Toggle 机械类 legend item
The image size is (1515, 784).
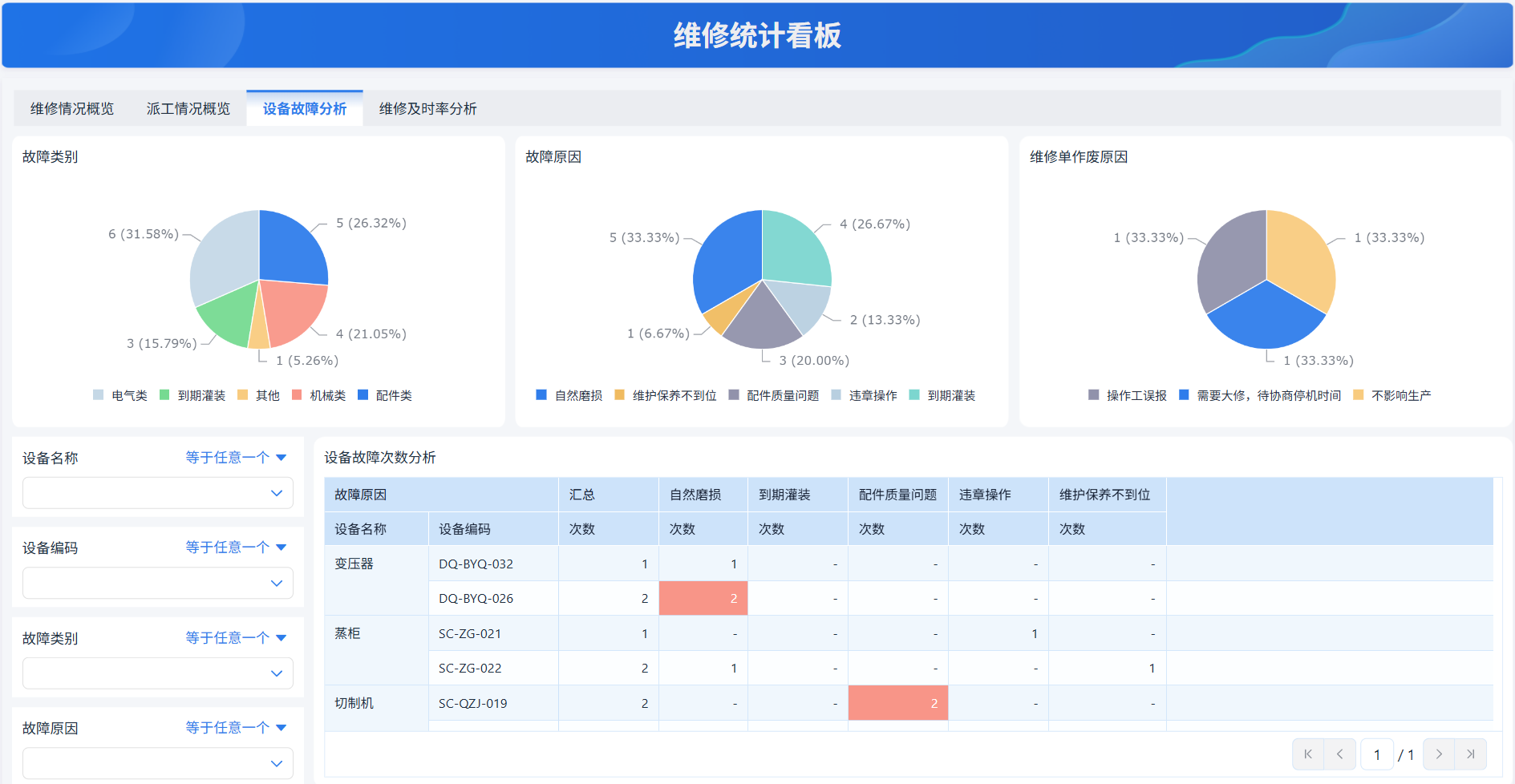pyautogui.click(x=319, y=395)
